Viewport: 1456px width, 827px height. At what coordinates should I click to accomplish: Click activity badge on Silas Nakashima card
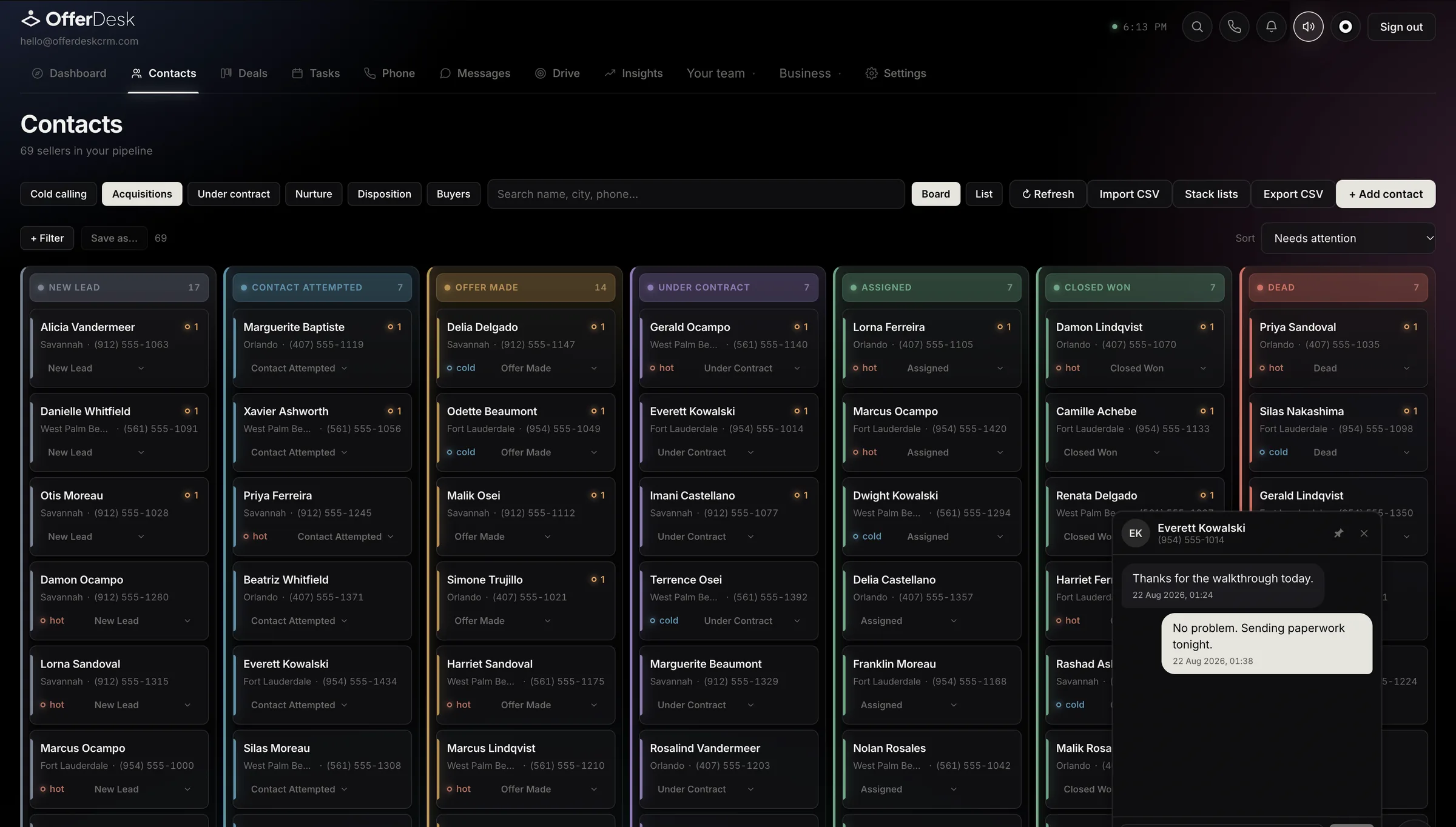click(1410, 411)
